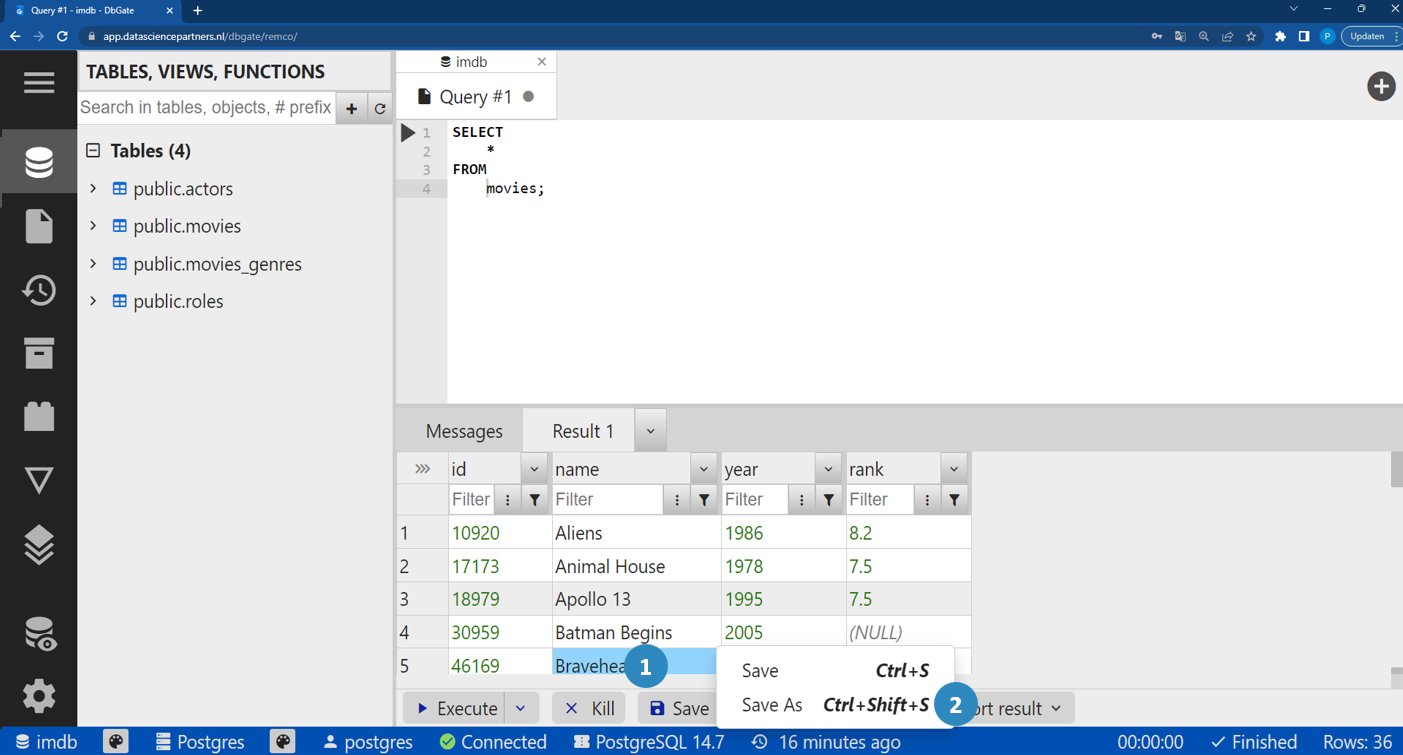This screenshot has height=755, width=1403.
Task: Add new tab with round plus button
Action: 1381,86
